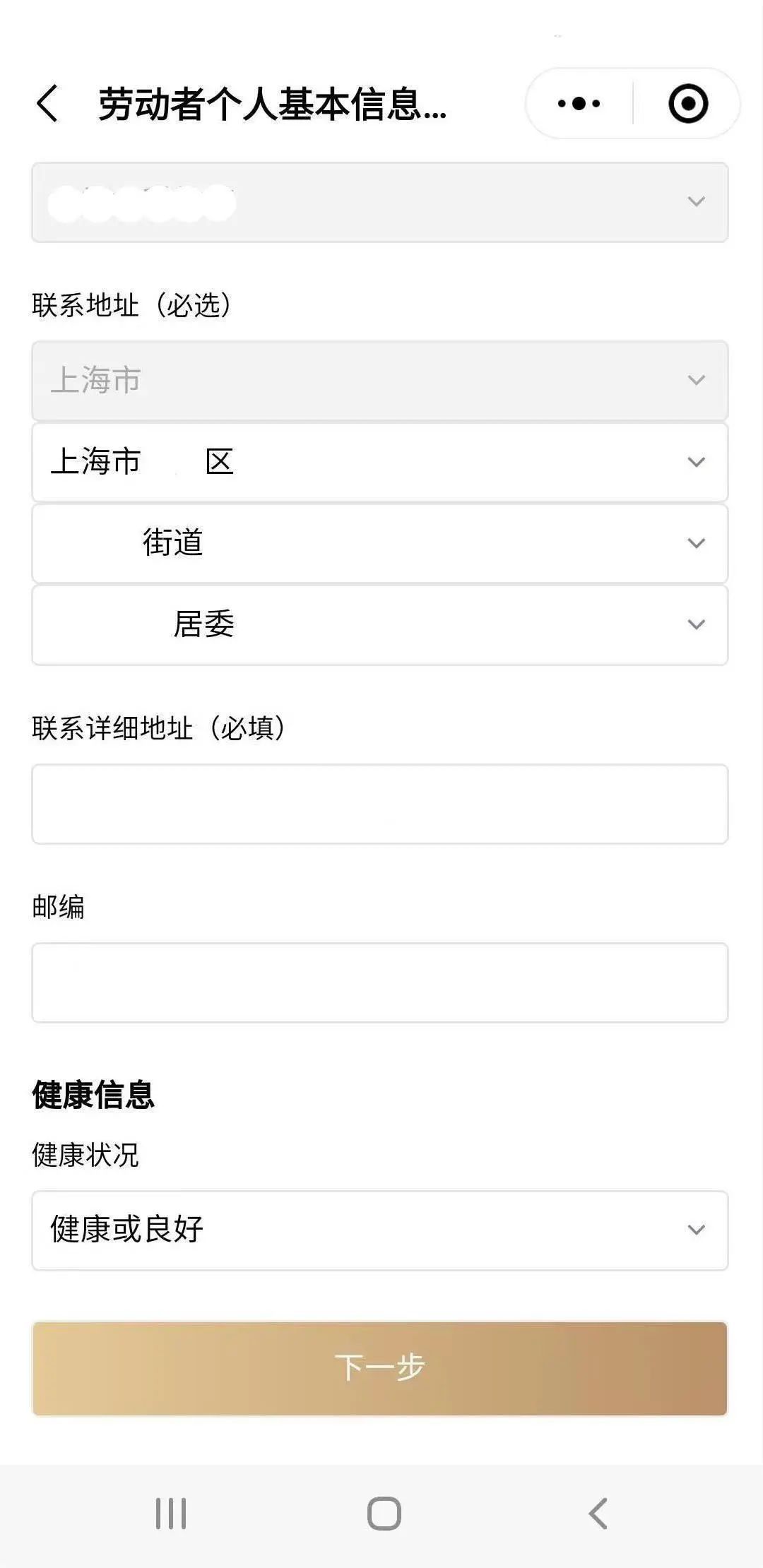Tap the chevron on 健康或良好 row
The width and height of the screenshot is (763, 1568).
click(696, 1230)
